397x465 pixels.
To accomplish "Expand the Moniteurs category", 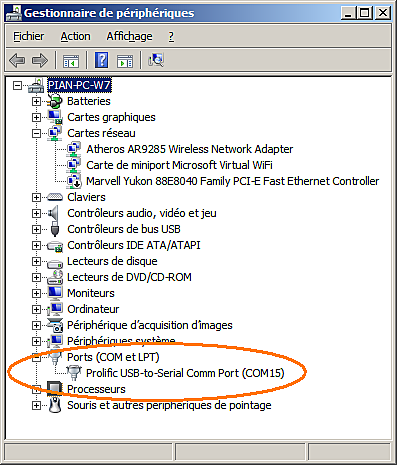I will coord(36,293).
